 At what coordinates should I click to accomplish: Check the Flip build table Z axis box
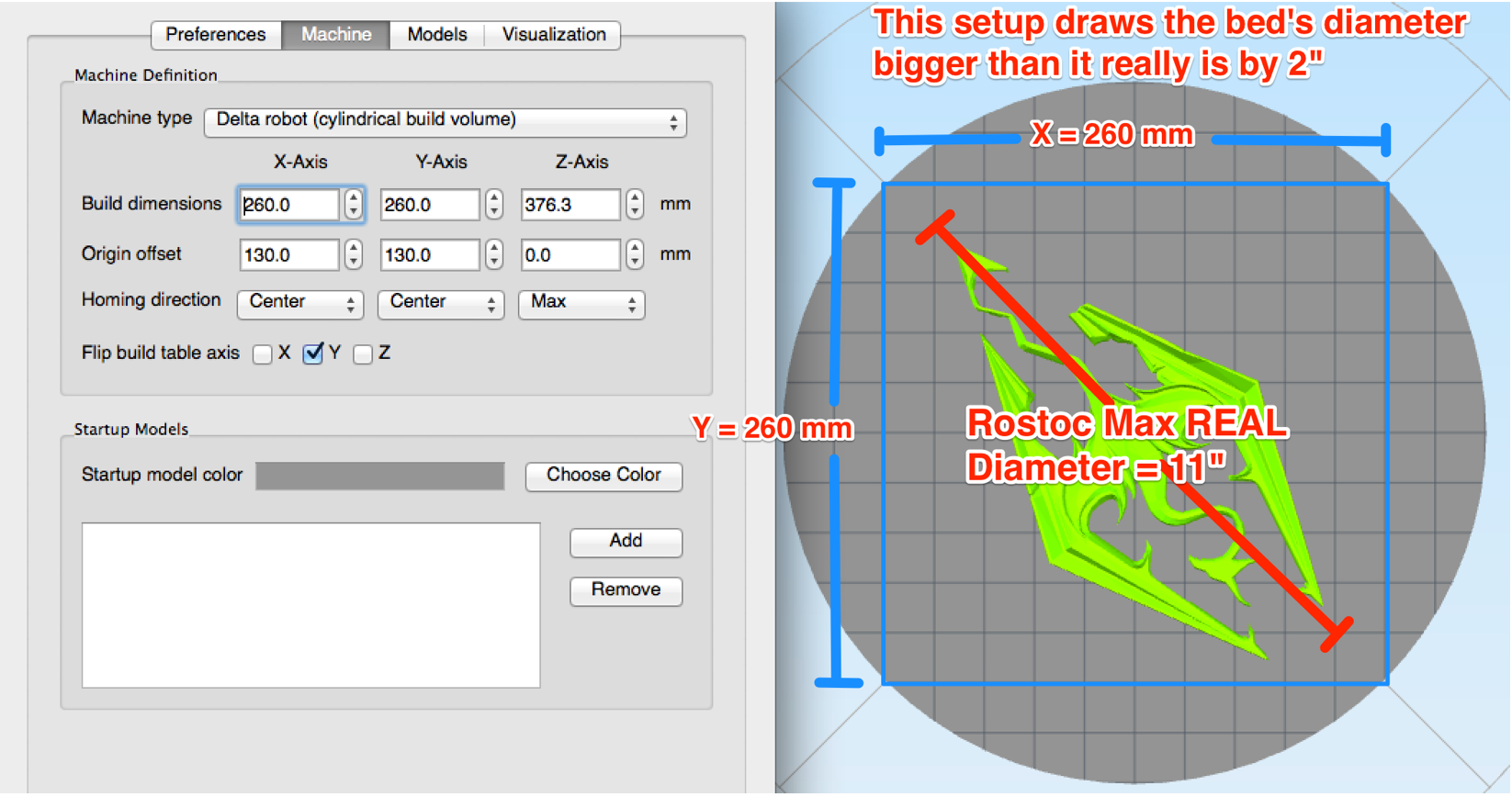click(x=364, y=354)
